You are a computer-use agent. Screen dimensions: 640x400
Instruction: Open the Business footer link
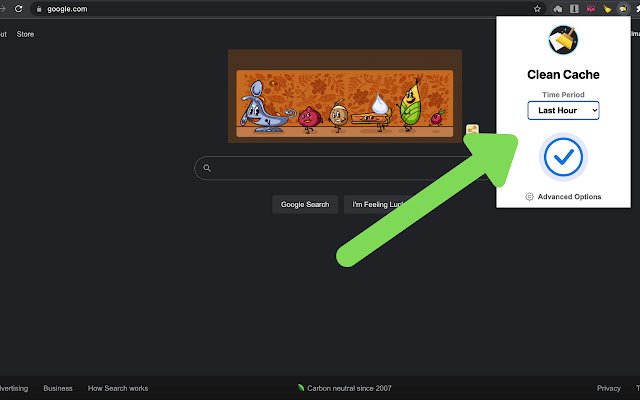[x=58, y=388]
